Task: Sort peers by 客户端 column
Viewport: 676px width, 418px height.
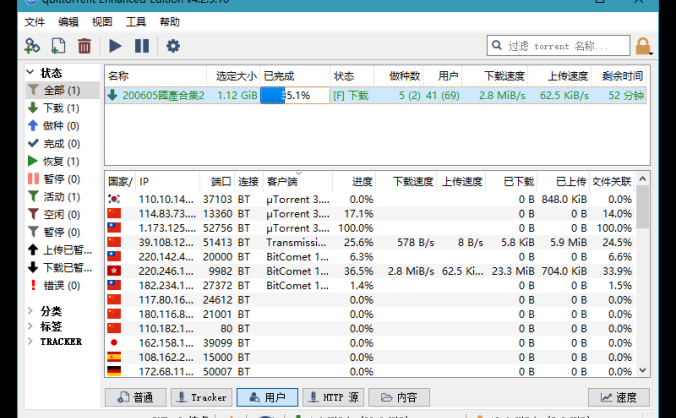Action: (297, 181)
